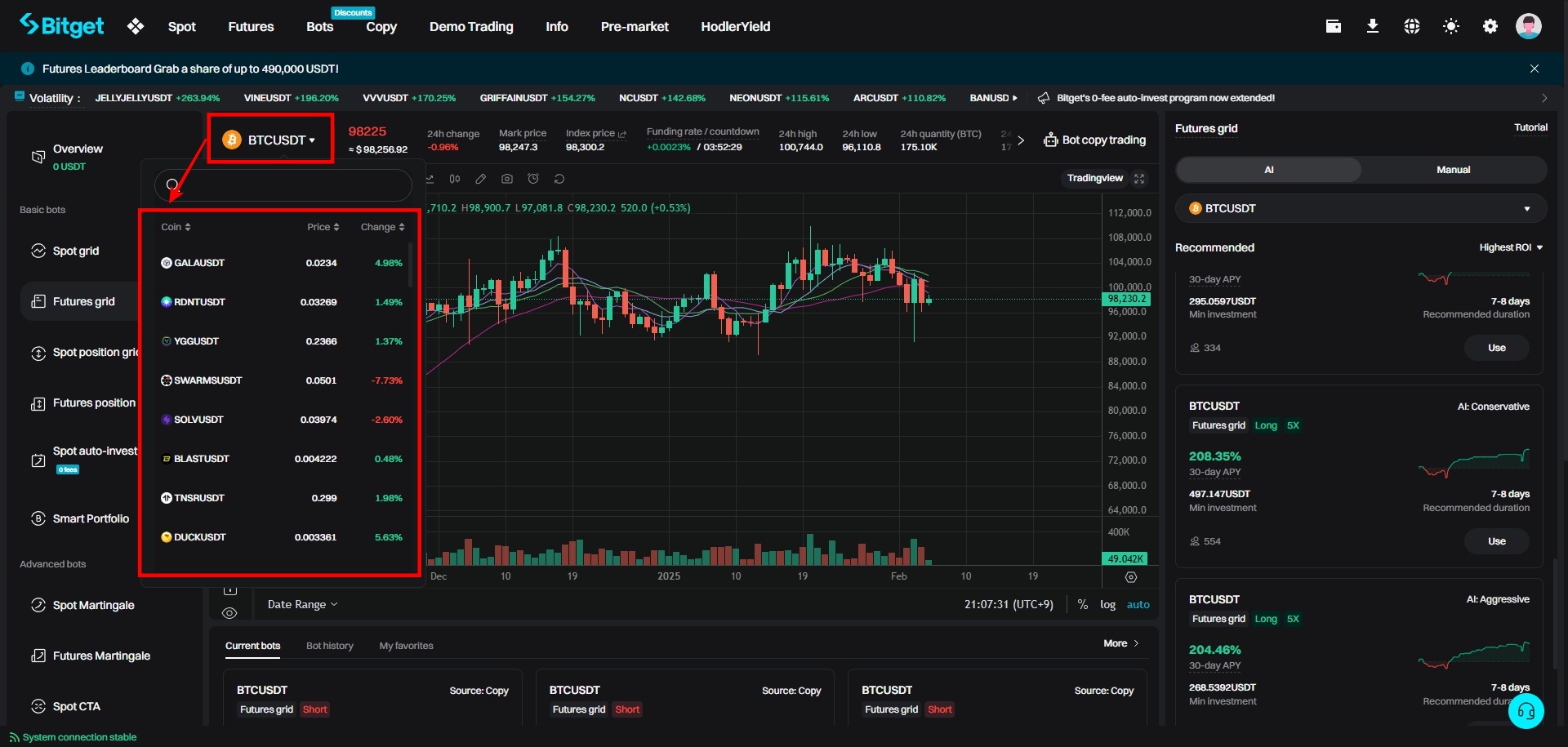The height and width of the screenshot is (747, 1568).
Task: Open chart settings gear below price axis
Action: tap(1131, 577)
